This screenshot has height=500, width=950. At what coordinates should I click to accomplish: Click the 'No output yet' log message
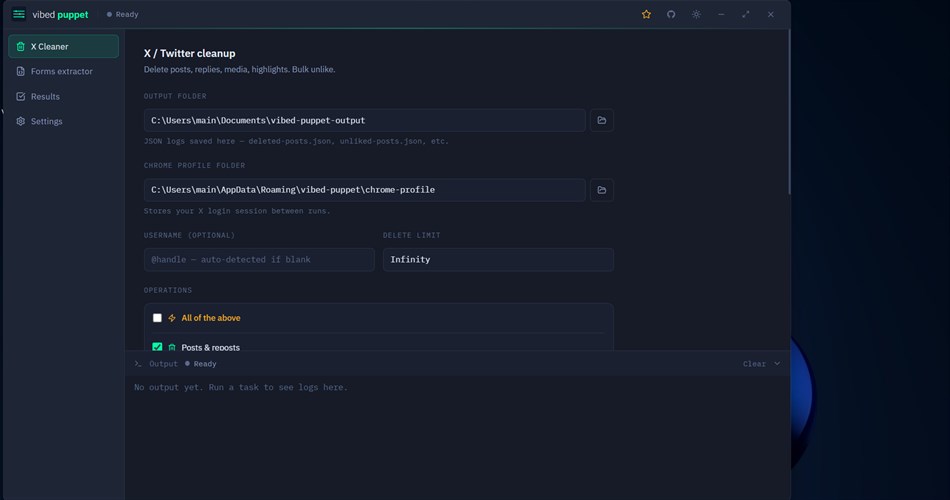241,387
